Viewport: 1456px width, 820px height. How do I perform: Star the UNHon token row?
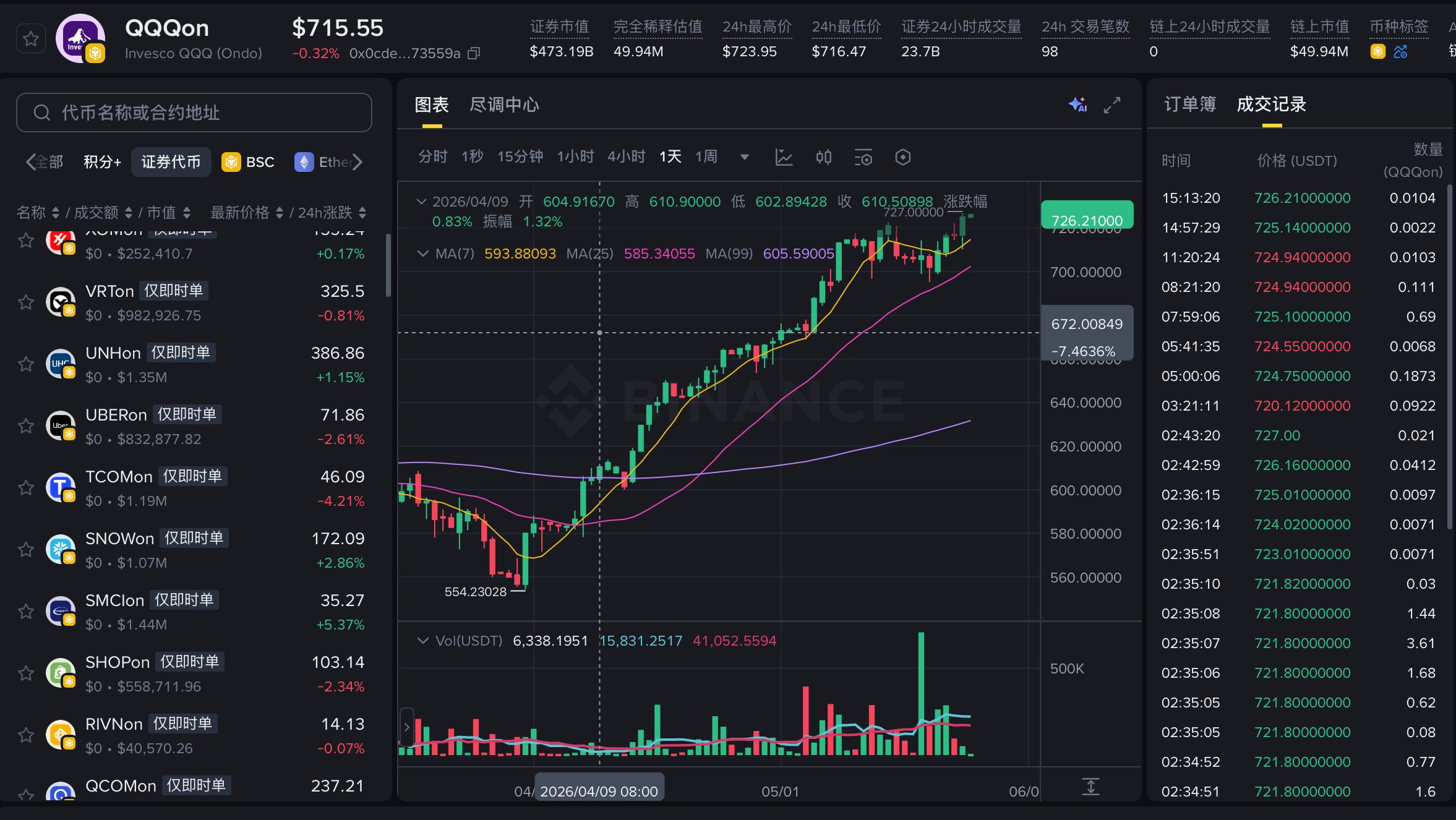[26, 364]
